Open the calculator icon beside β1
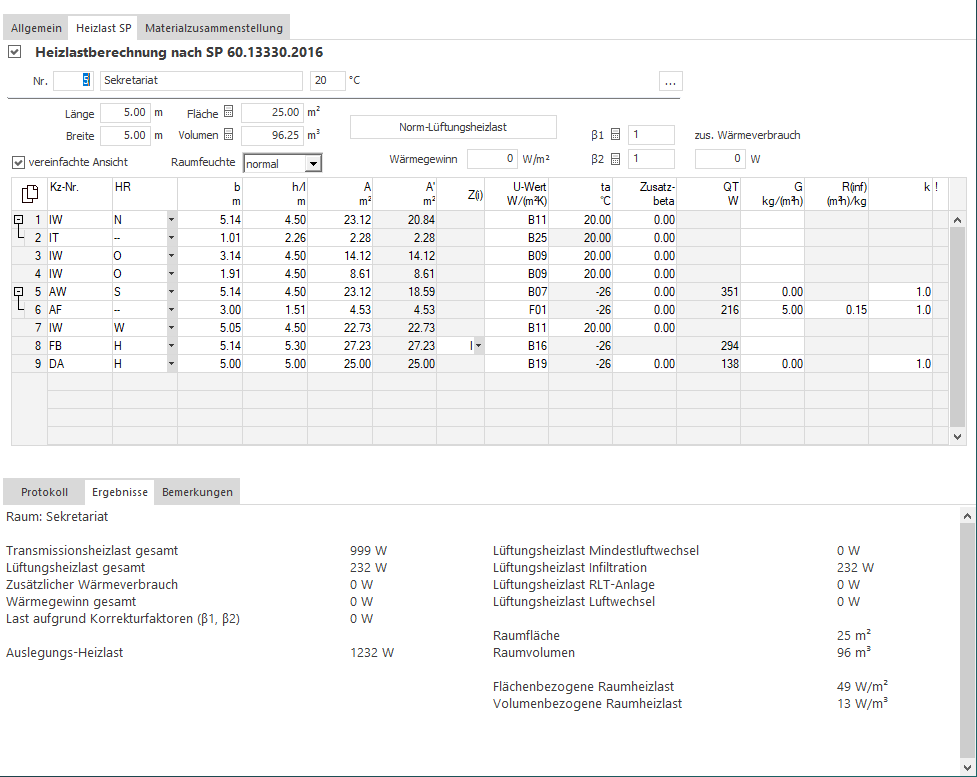The image size is (977, 777). pos(616,135)
